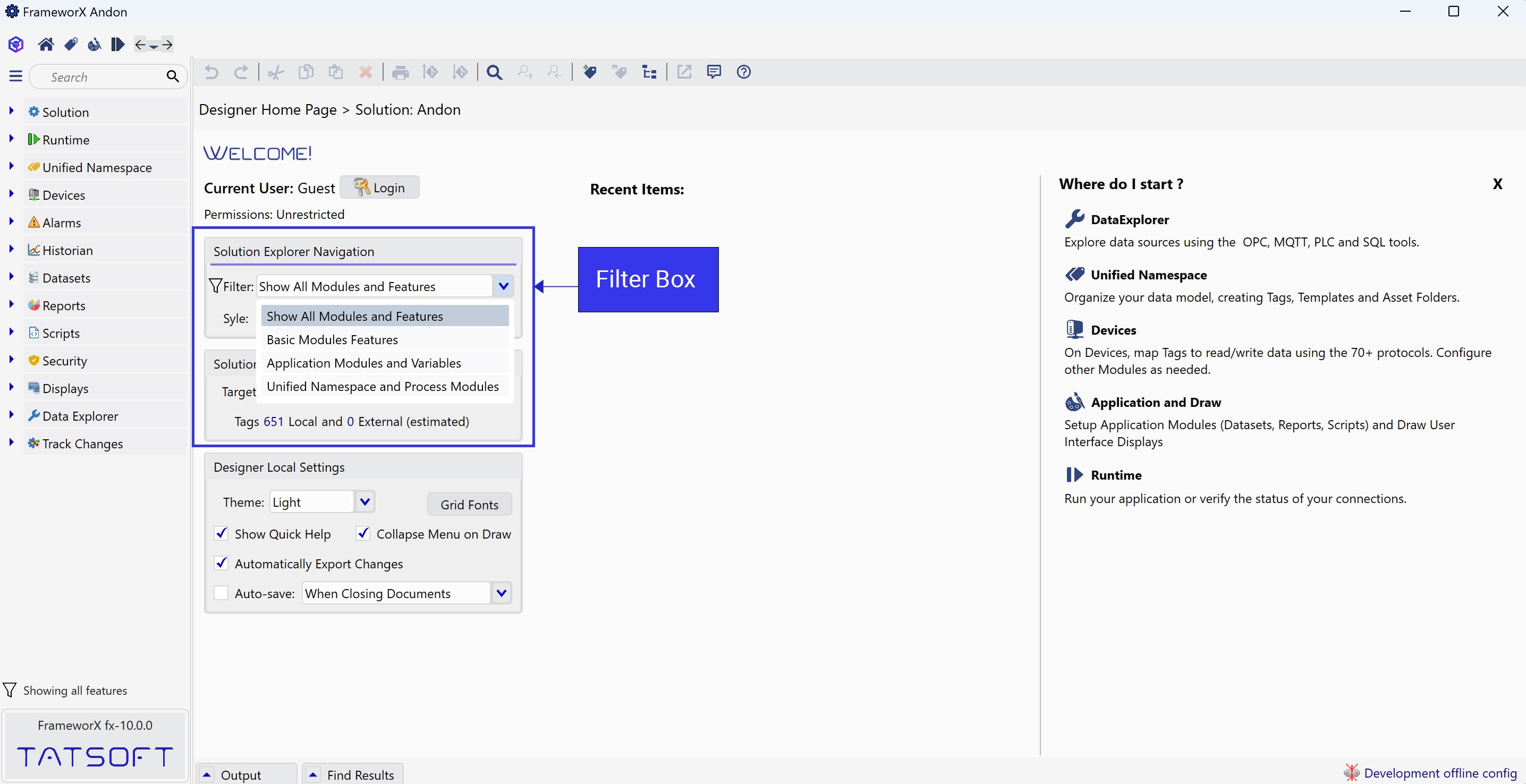The image size is (1526, 784).
Task: Click the new tag icon in toolbar
Action: pyautogui.click(x=589, y=72)
